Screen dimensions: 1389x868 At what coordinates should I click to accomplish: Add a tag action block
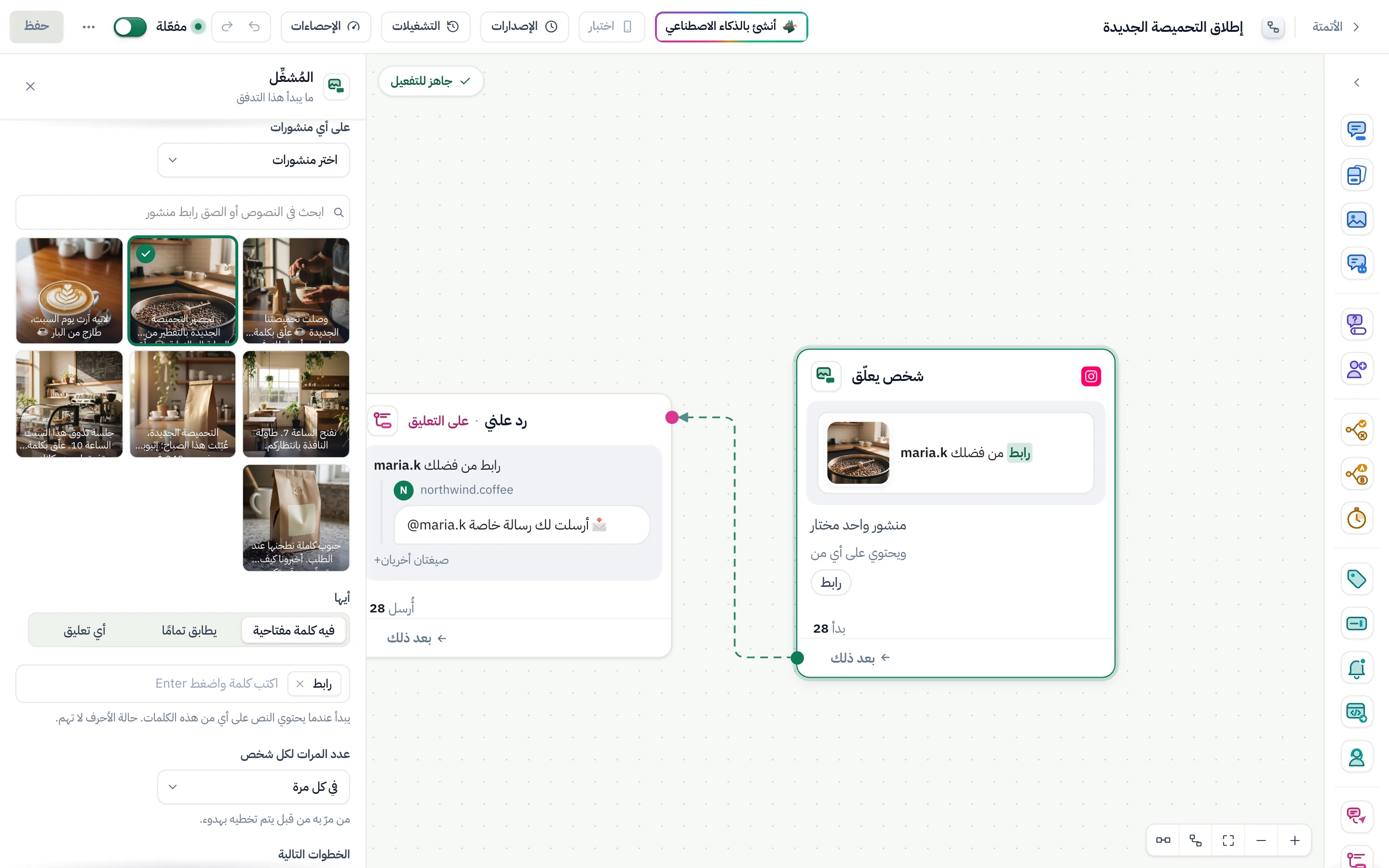click(1356, 579)
